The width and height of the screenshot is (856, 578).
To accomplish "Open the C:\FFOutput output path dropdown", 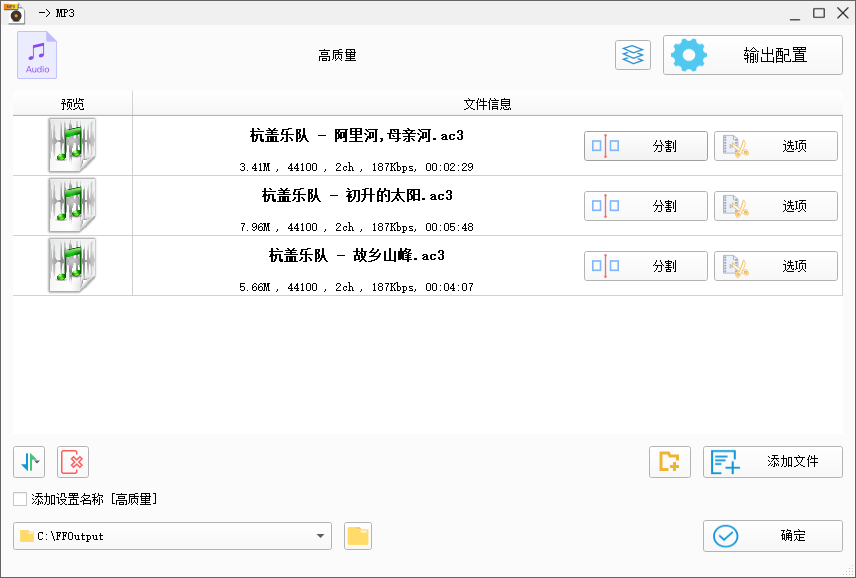I will pyautogui.click(x=320, y=536).
